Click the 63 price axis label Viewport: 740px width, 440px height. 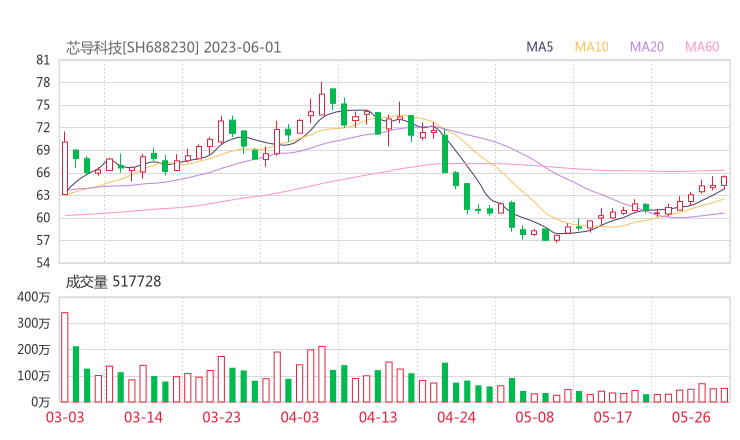click(43, 195)
